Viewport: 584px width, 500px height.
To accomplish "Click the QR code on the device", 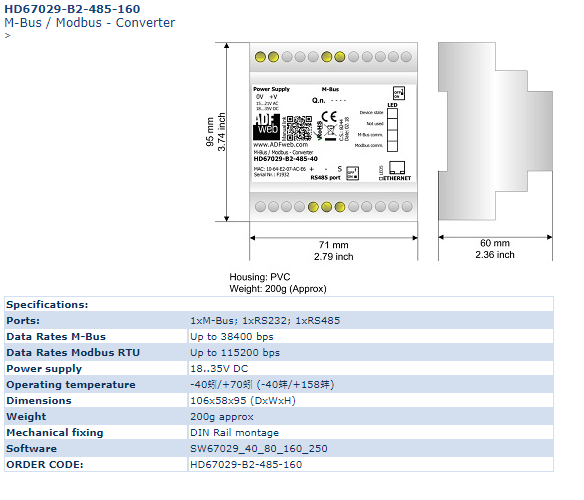I will [x=300, y=128].
